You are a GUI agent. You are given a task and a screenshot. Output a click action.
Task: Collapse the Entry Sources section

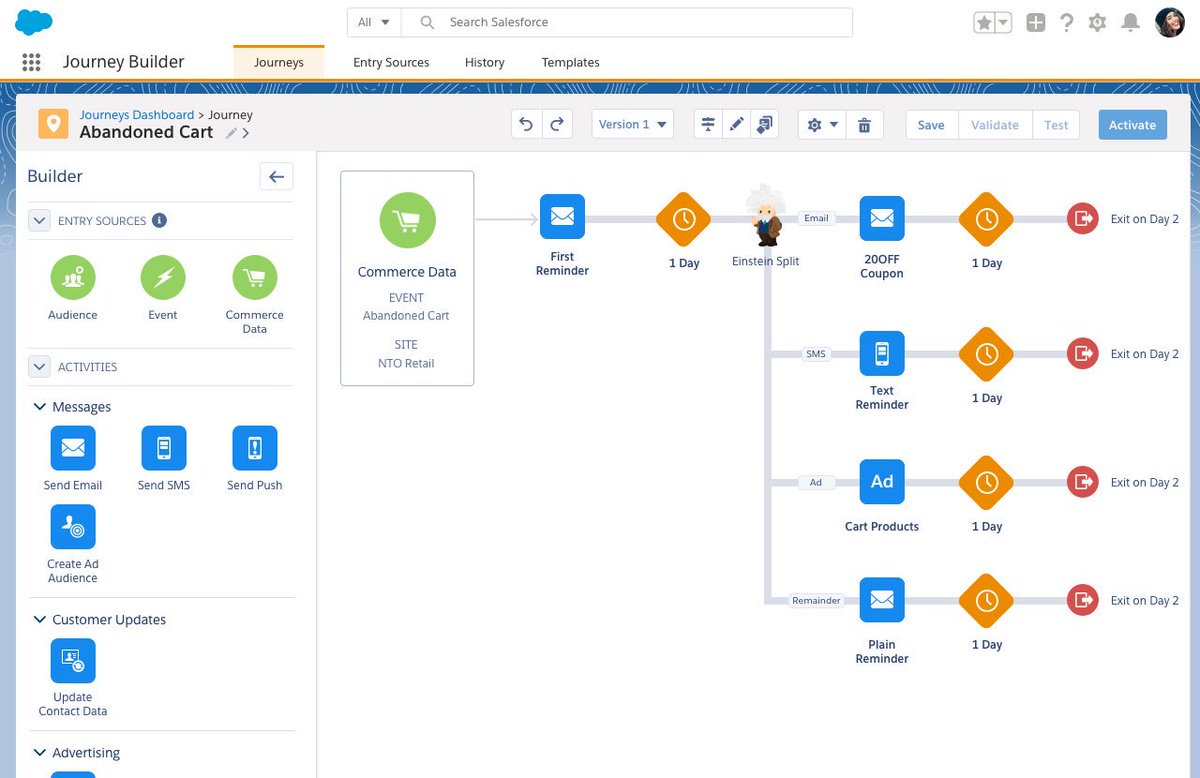tap(39, 220)
